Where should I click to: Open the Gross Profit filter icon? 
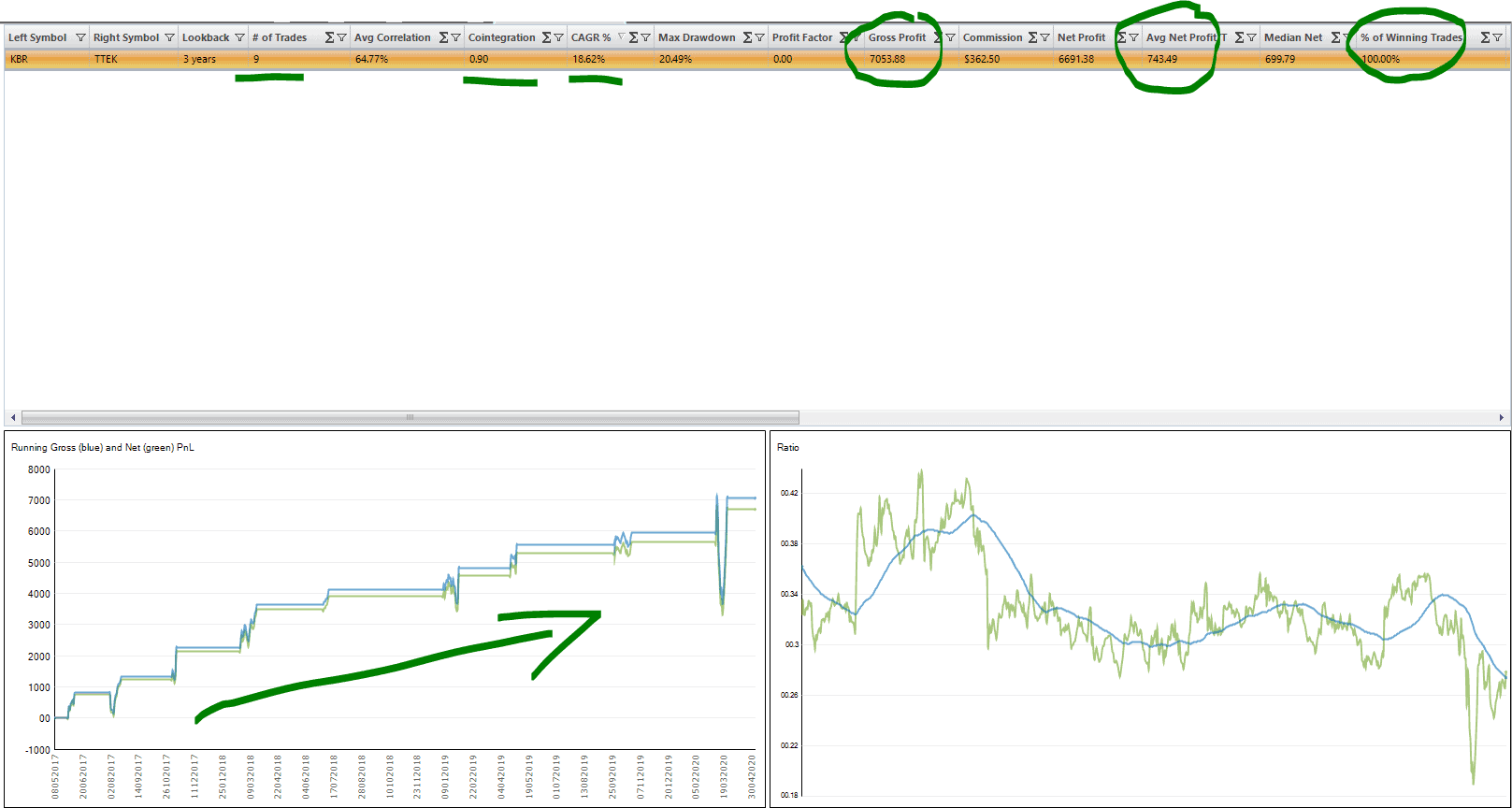tap(950, 37)
